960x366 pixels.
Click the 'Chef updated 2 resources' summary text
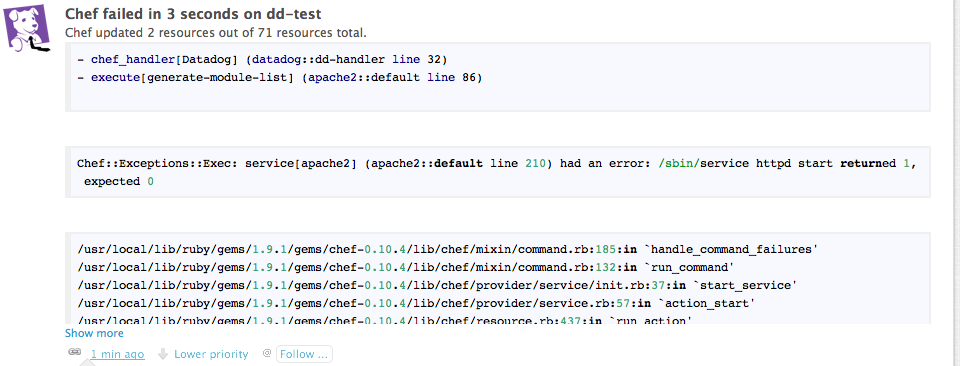pyautogui.click(x=216, y=32)
